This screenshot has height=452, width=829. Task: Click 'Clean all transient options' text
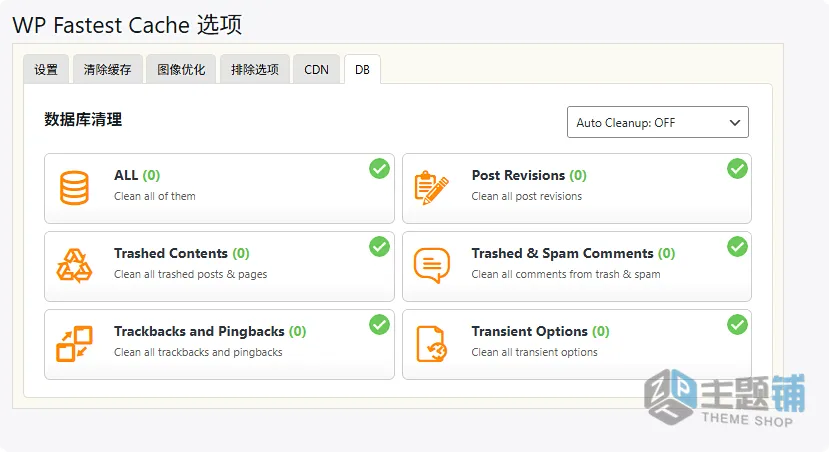click(x=535, y=352)
